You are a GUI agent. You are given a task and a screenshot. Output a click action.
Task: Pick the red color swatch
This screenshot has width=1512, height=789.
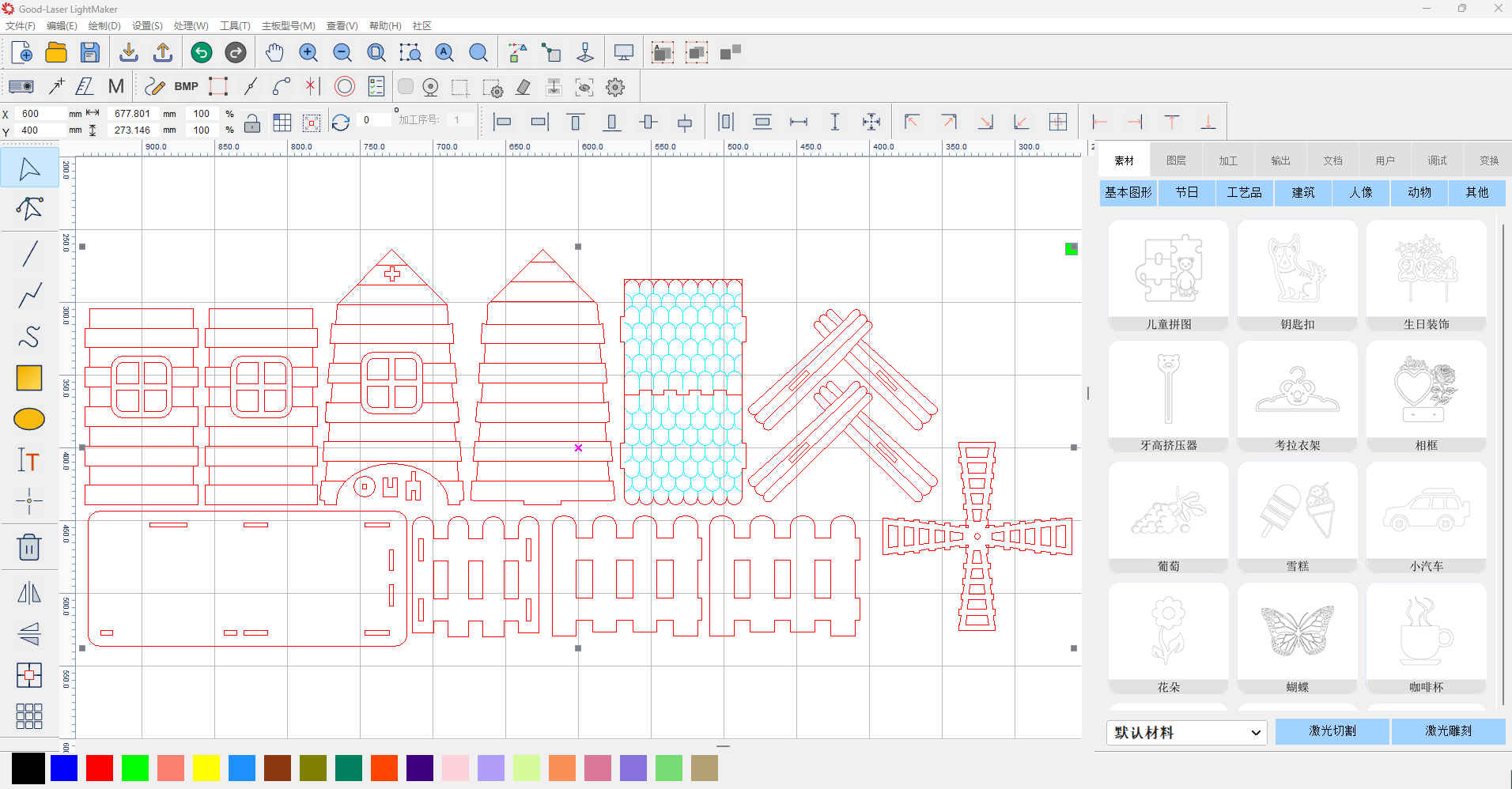(x=100, y=768)
